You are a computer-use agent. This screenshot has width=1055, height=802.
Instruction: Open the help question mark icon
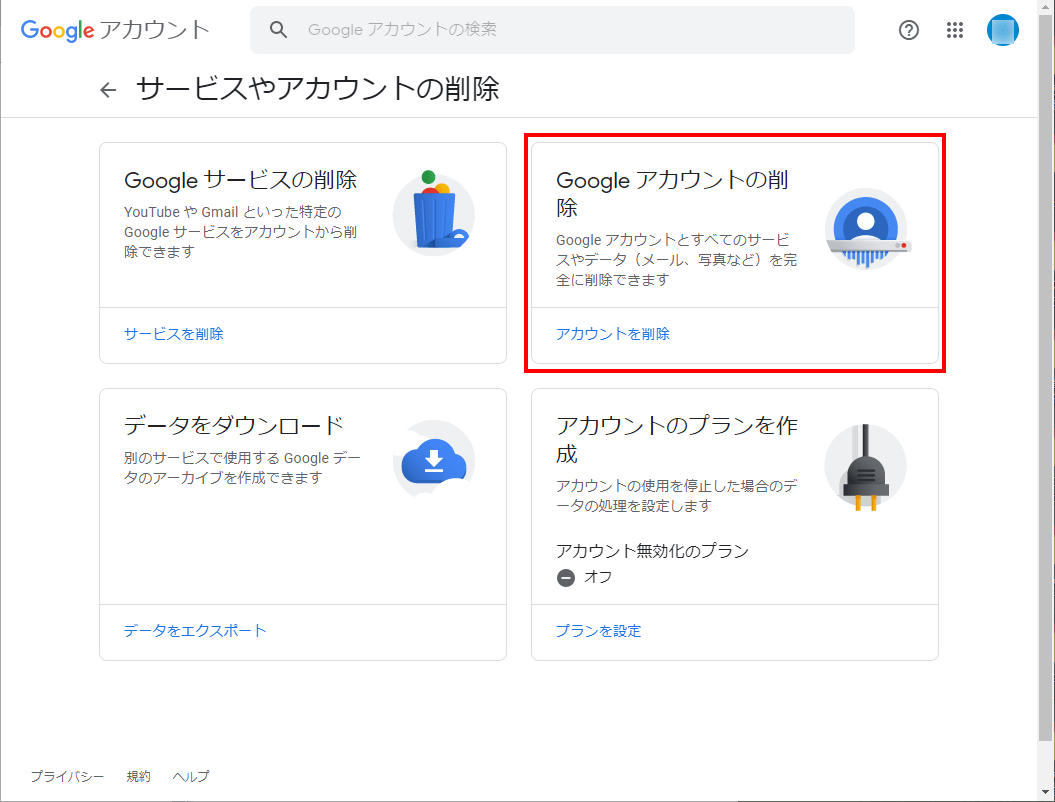pyautogui.click(x=908, y=30)
